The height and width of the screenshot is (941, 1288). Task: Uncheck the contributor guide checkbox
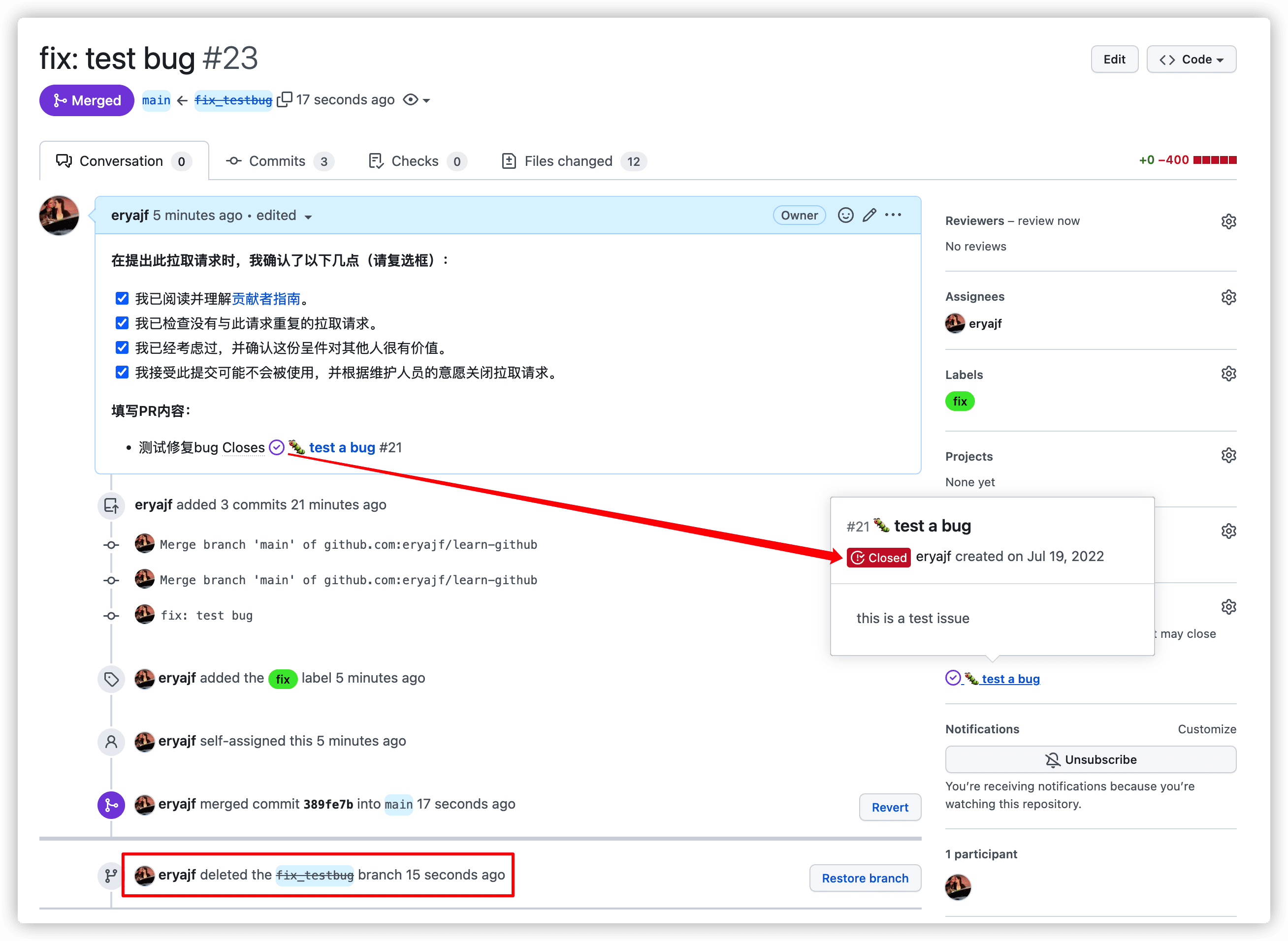(x=122, y=298)
